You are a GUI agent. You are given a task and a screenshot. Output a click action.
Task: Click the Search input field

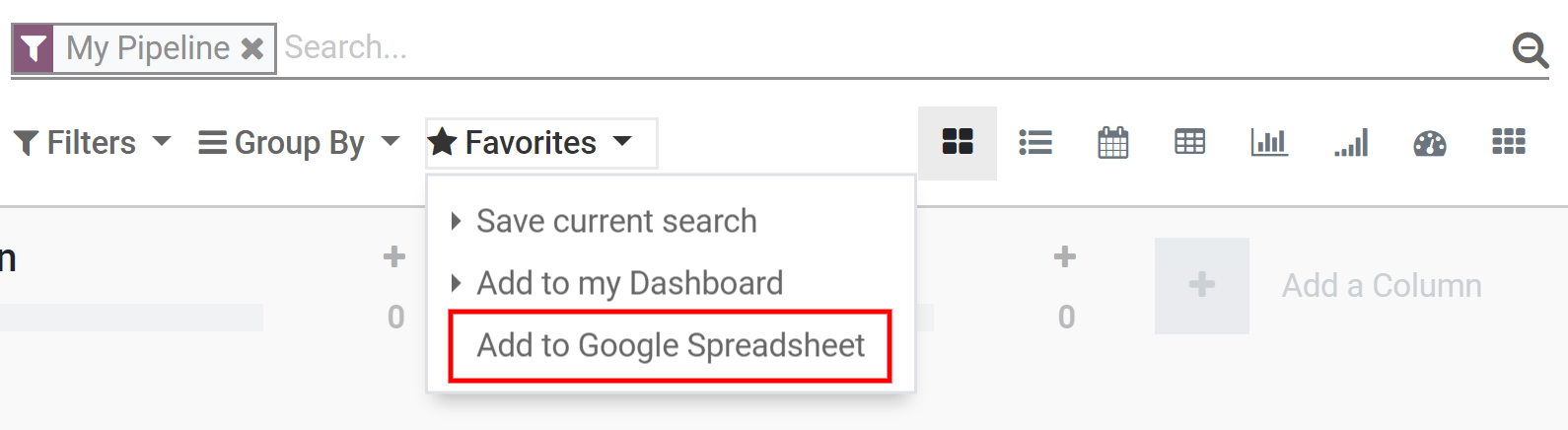888,47
